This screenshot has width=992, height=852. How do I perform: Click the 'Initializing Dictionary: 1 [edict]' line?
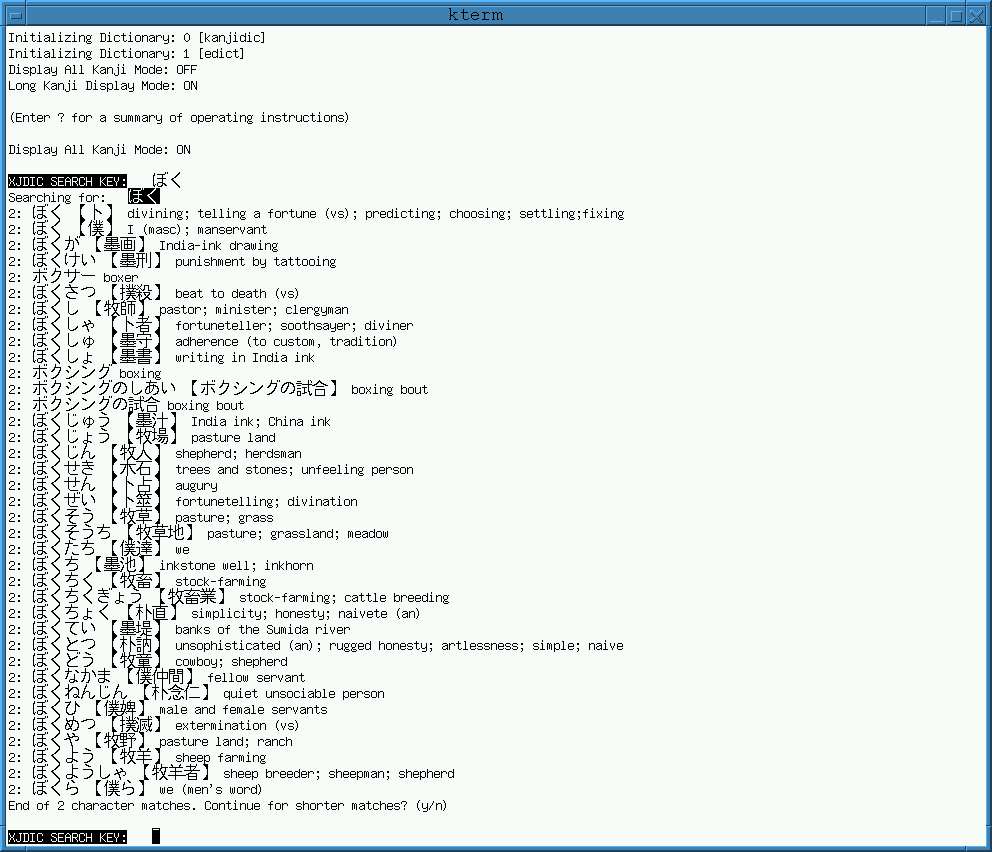(126, 54)
